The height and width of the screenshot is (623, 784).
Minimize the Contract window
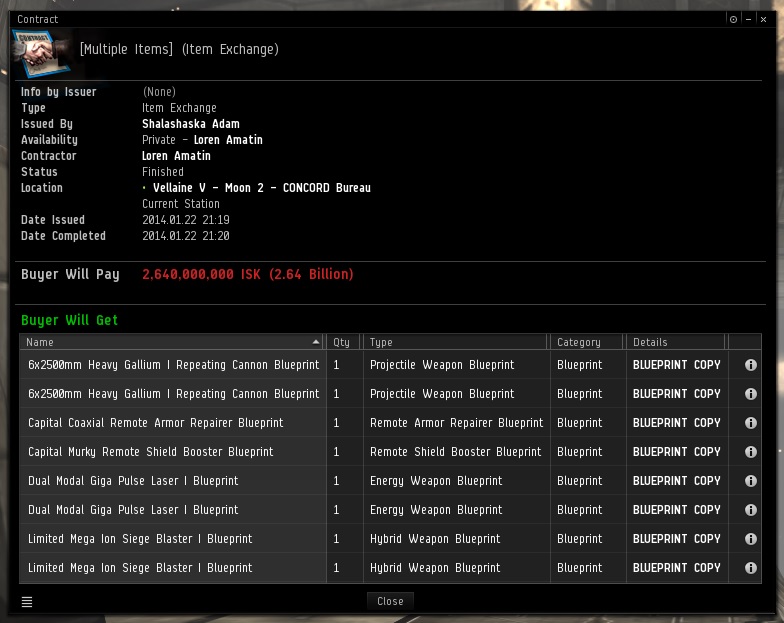click(x=748, y=19)
